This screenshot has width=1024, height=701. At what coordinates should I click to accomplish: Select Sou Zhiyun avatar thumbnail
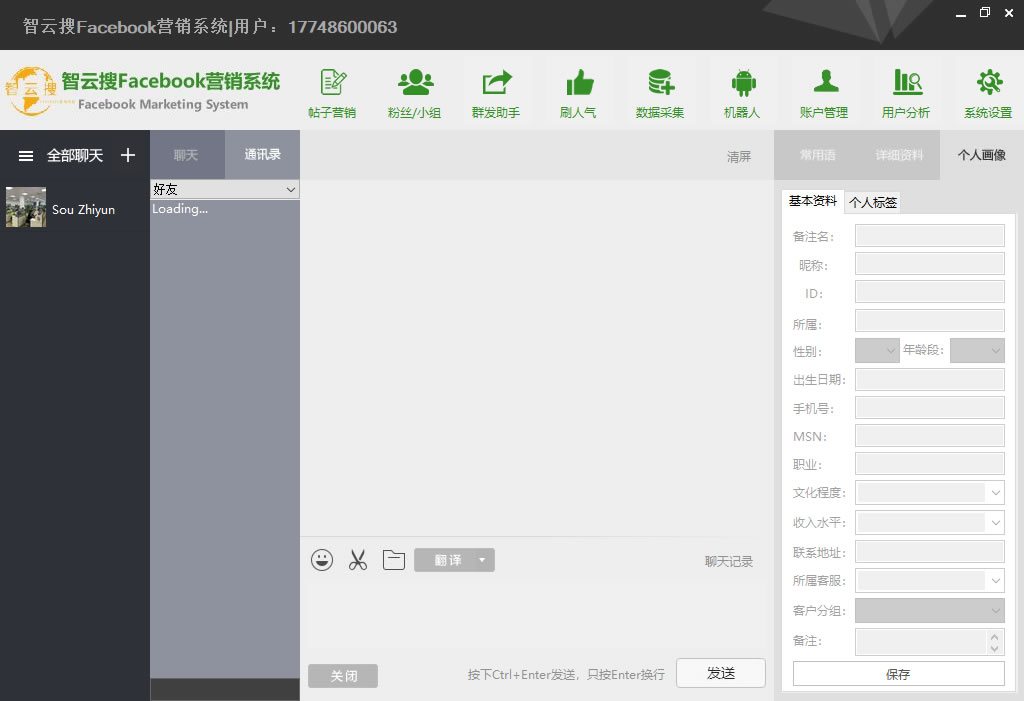coord(26,207)
